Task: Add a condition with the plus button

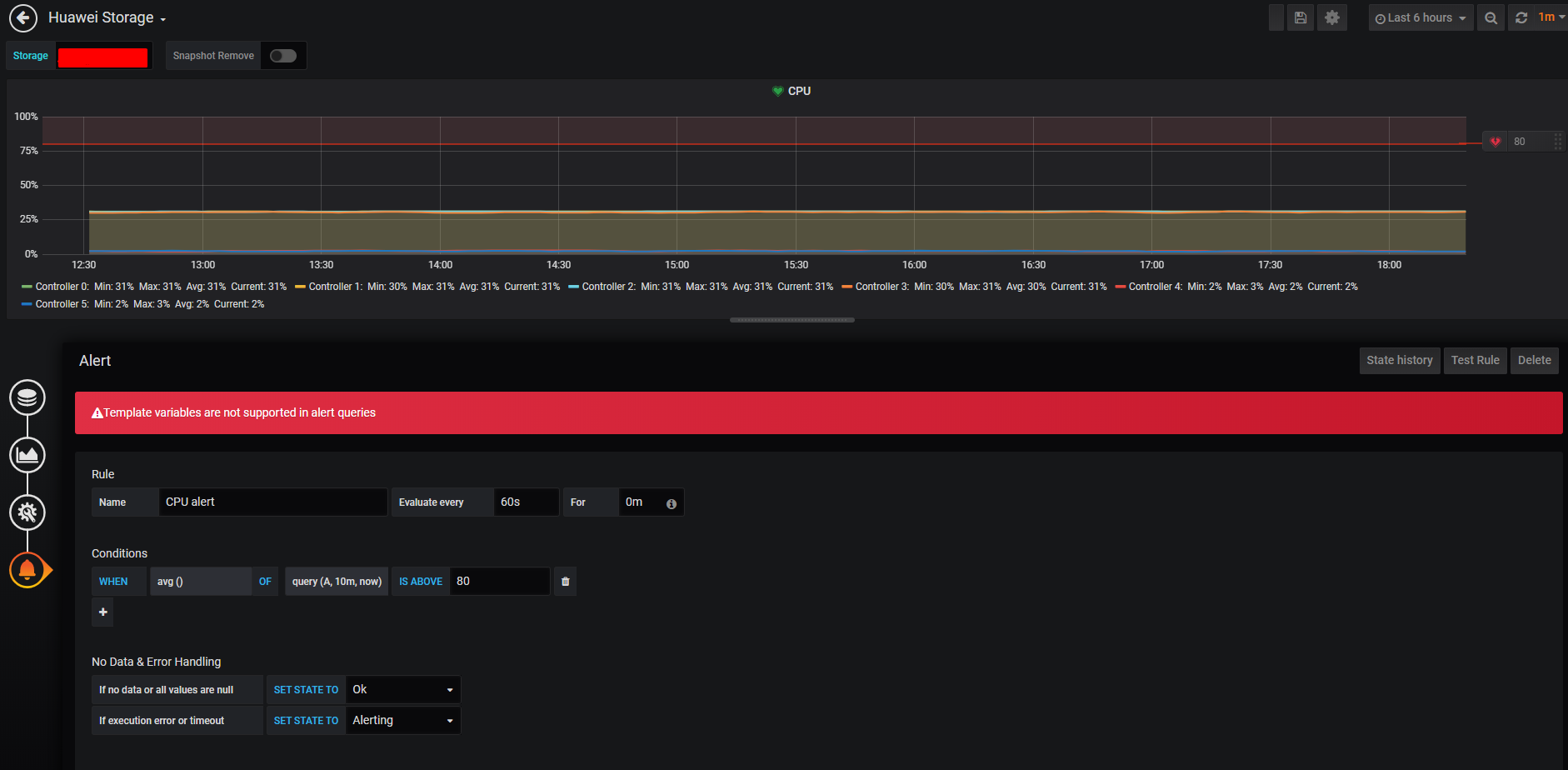Action: point(102,612)
